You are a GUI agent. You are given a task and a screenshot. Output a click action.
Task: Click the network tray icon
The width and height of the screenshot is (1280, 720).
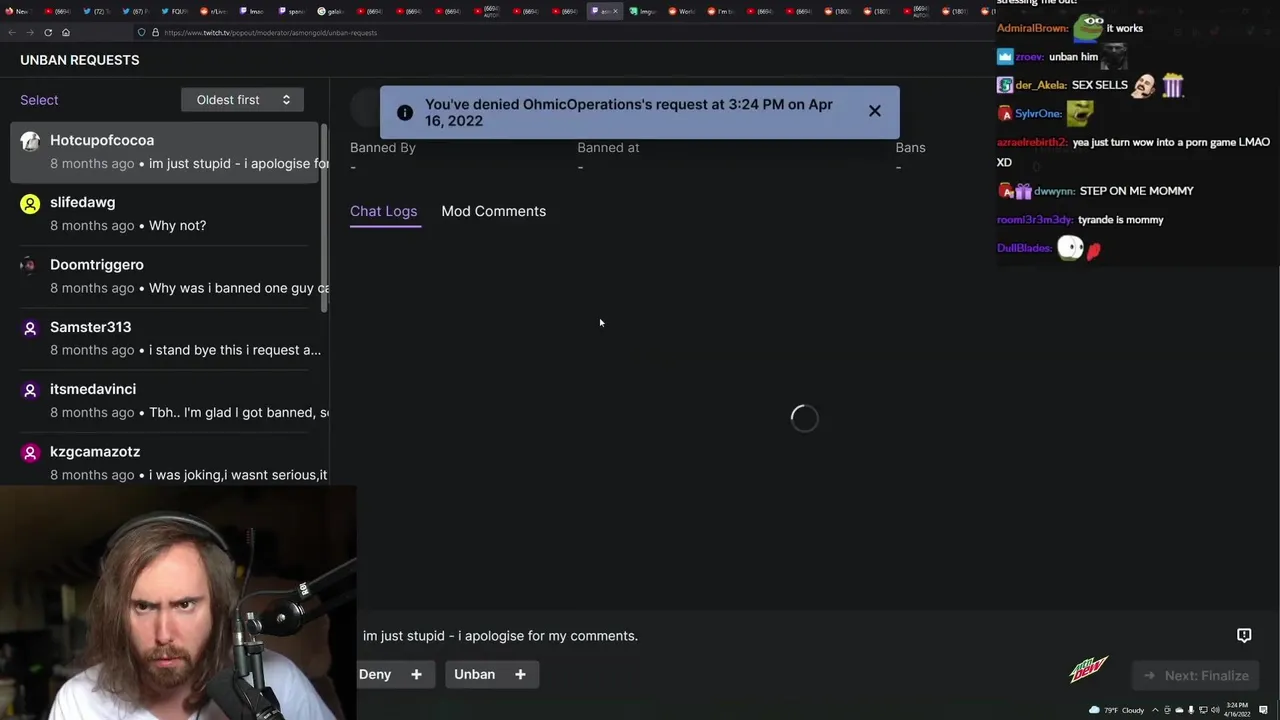1203,710
